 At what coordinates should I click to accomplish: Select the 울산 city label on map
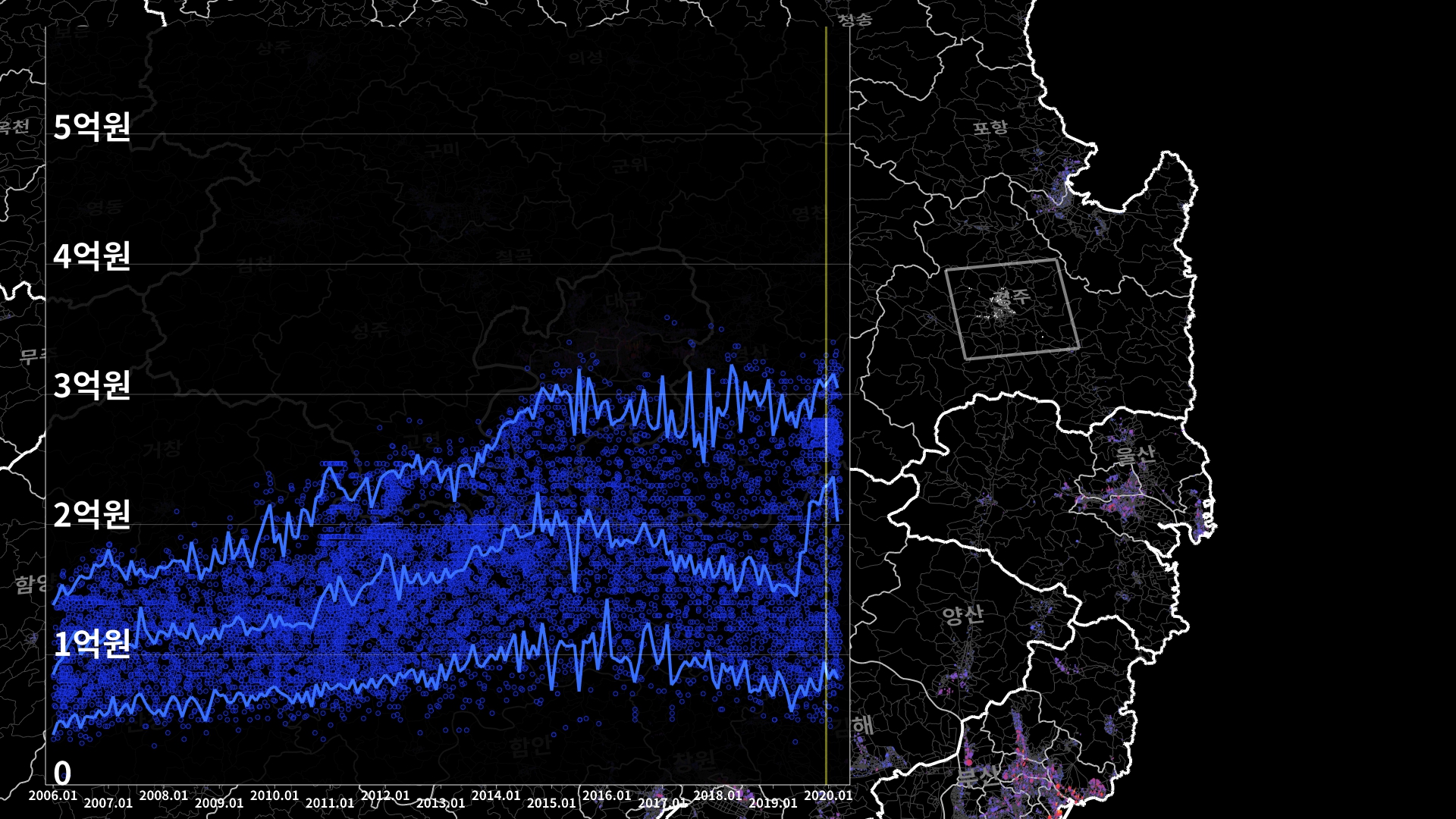click(x=1135, y=455)
